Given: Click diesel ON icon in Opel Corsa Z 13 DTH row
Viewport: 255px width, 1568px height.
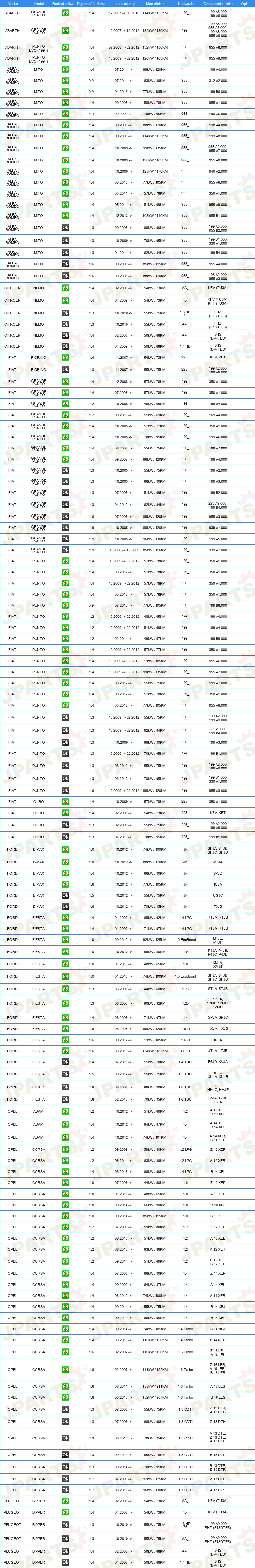Looking at the screenshot, I should (x=65, y=1421).
